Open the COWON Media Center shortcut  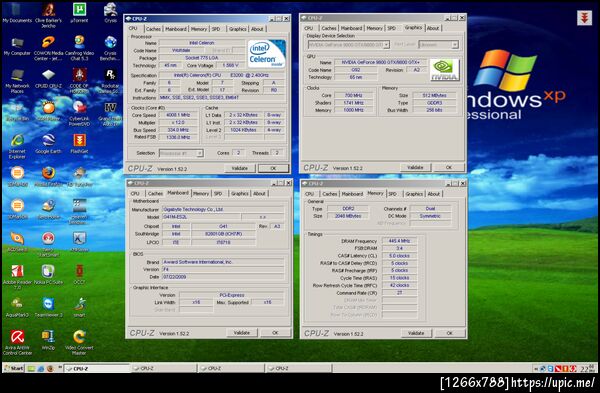(x=48, y=48)
